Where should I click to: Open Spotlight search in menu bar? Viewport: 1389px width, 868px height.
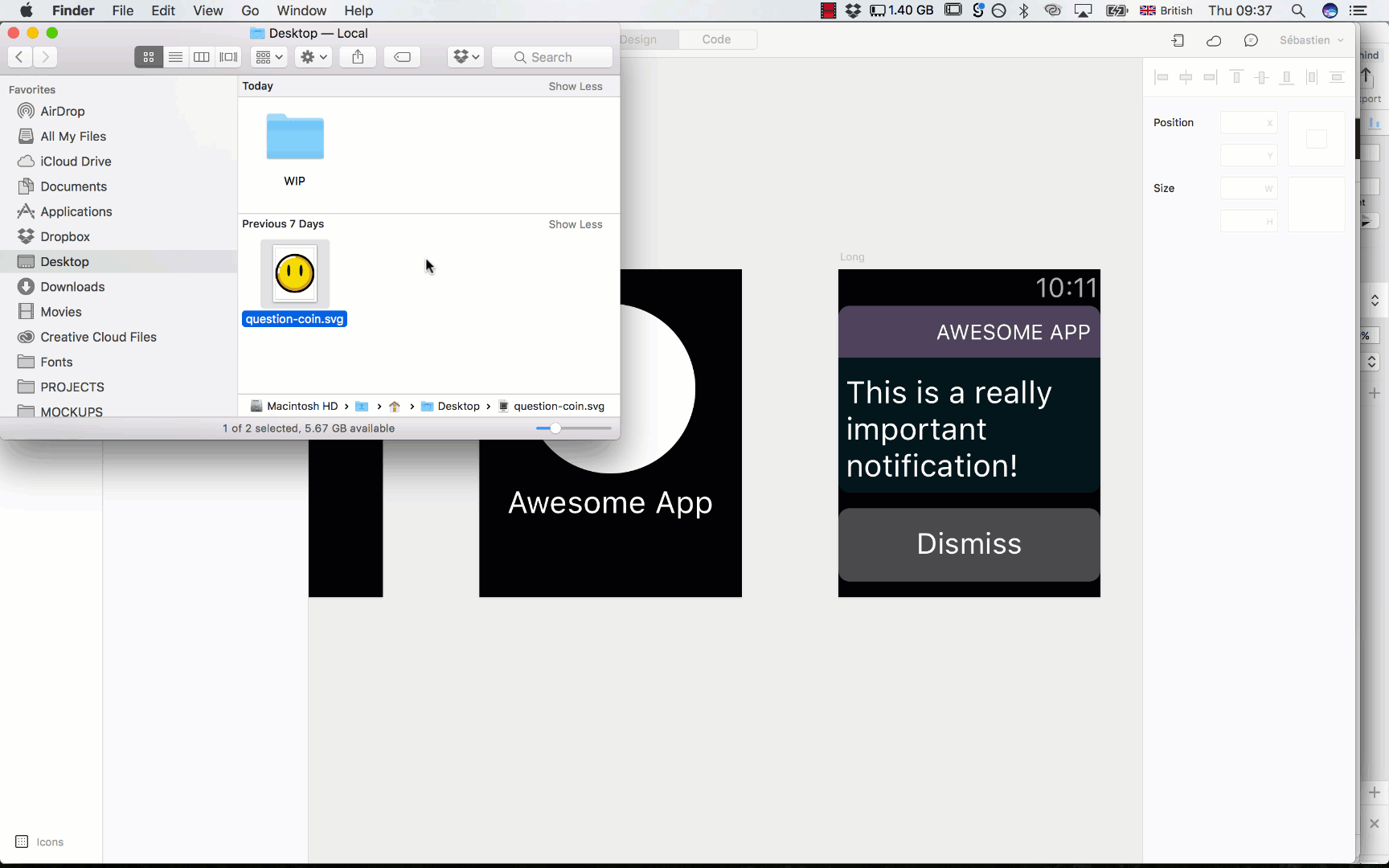pos(1297,10)
